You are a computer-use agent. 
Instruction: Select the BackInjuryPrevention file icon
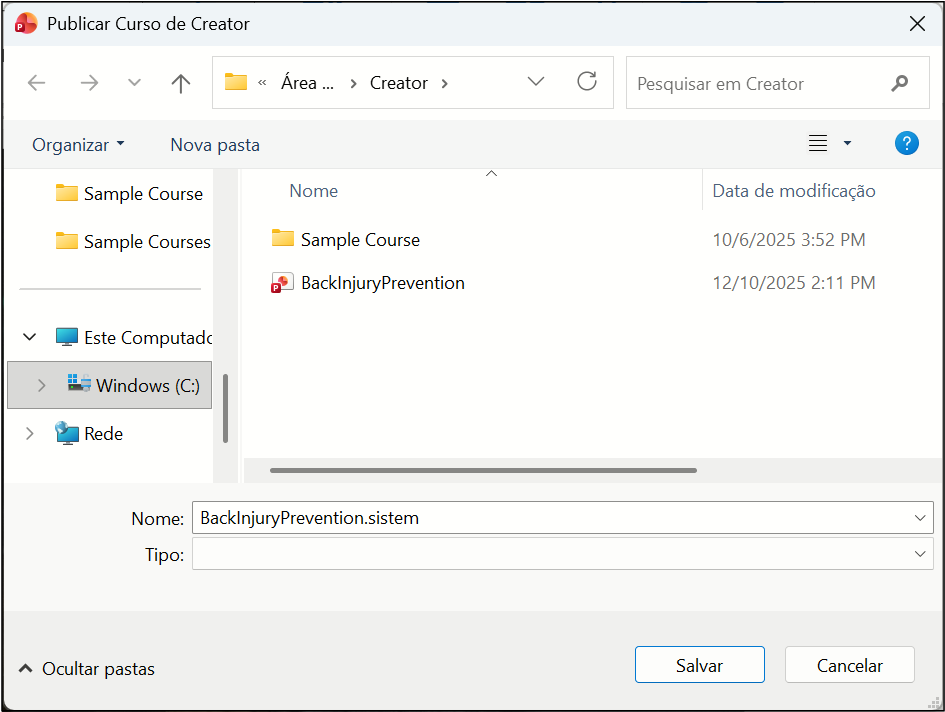click(x=282, y=283)
